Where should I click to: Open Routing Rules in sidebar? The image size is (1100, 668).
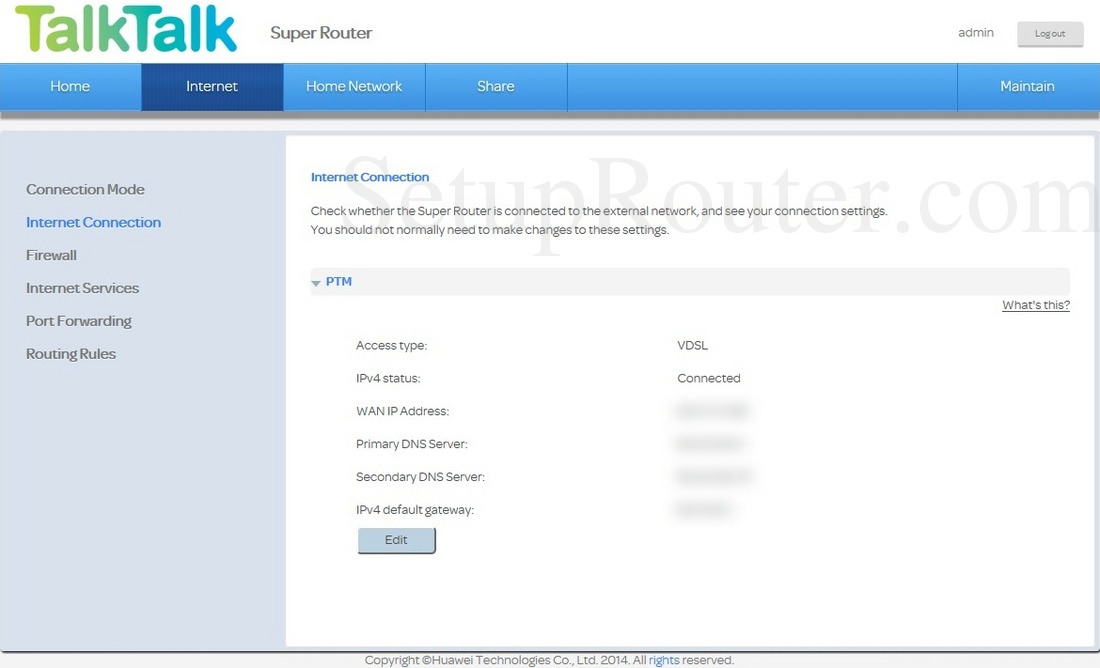point(71,354)
